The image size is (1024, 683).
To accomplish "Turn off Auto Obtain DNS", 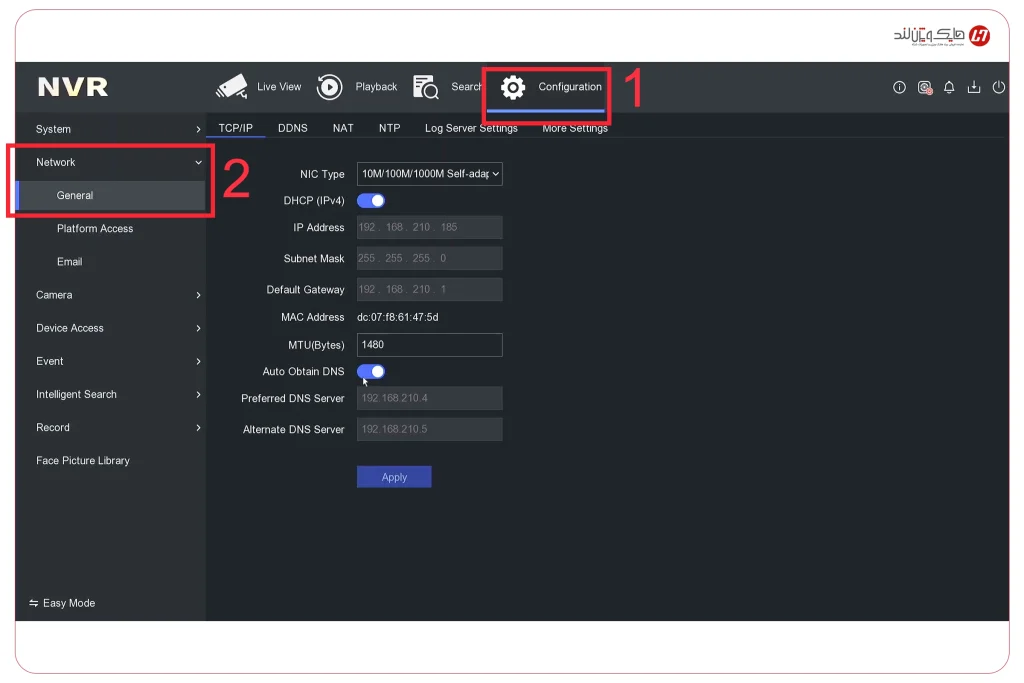I will (371, 371).
